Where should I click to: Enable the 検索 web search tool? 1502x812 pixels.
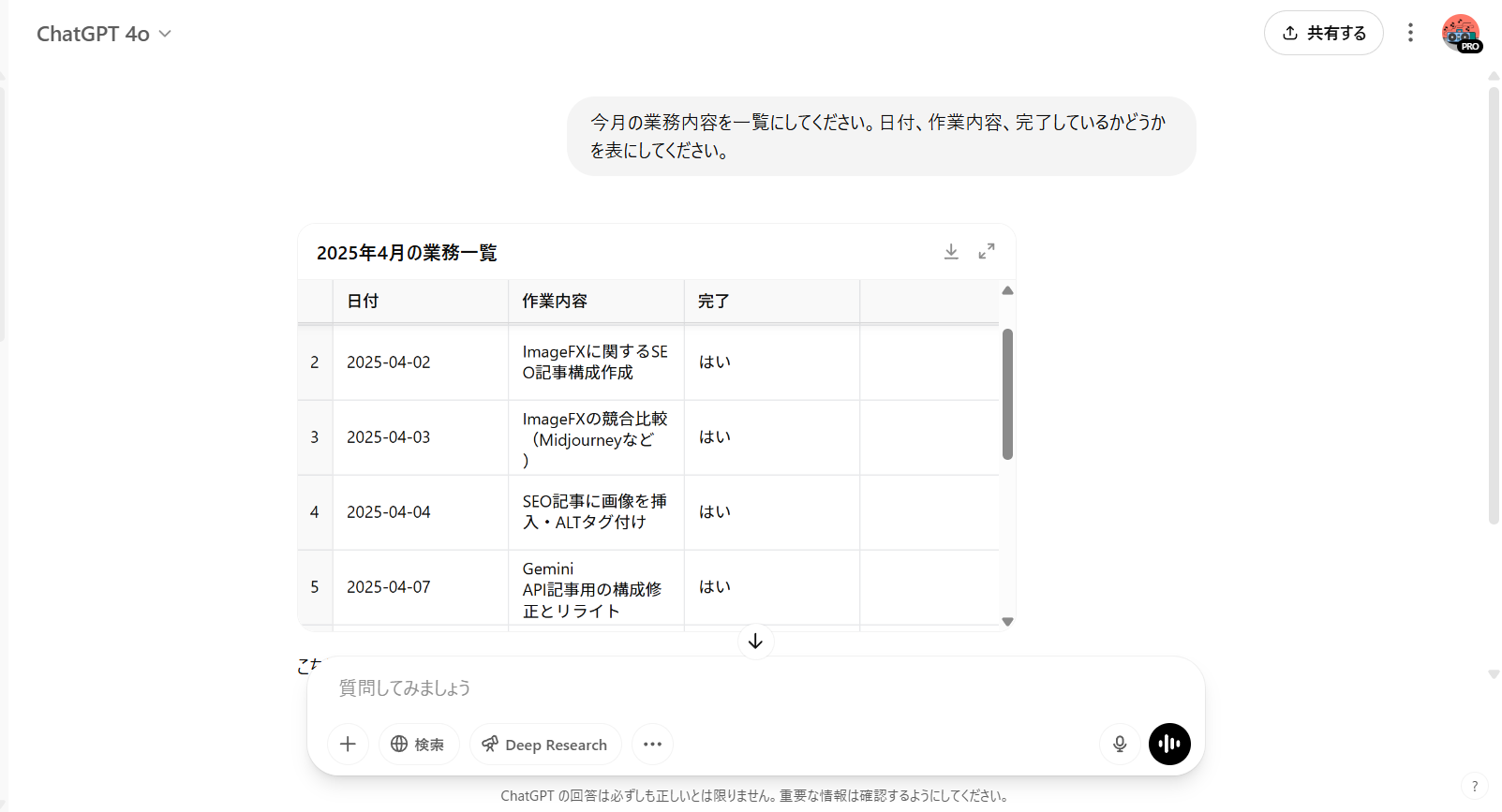418,744
